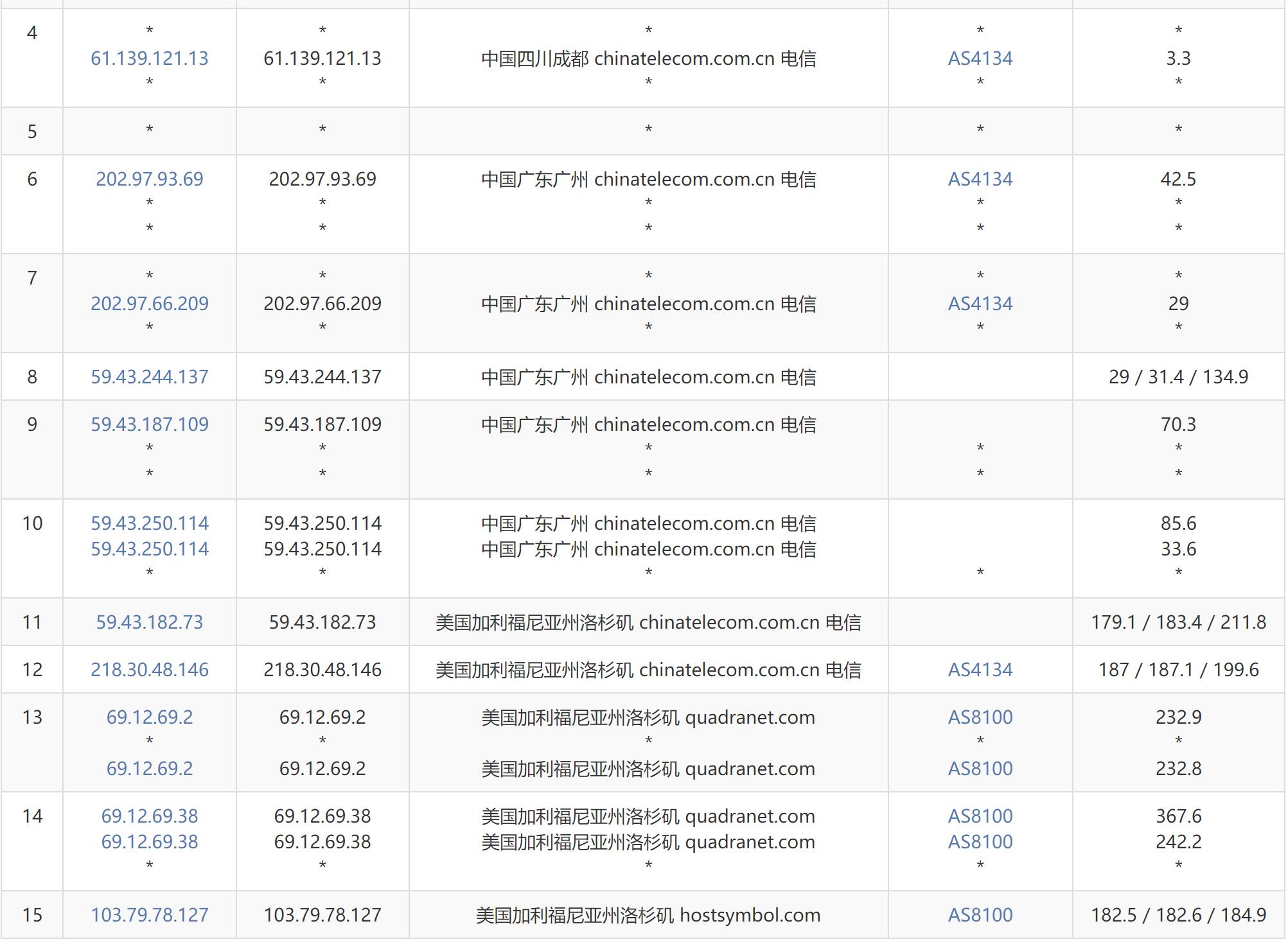Select plain-text IP 202.97.93.69

[x=322, y=179]
